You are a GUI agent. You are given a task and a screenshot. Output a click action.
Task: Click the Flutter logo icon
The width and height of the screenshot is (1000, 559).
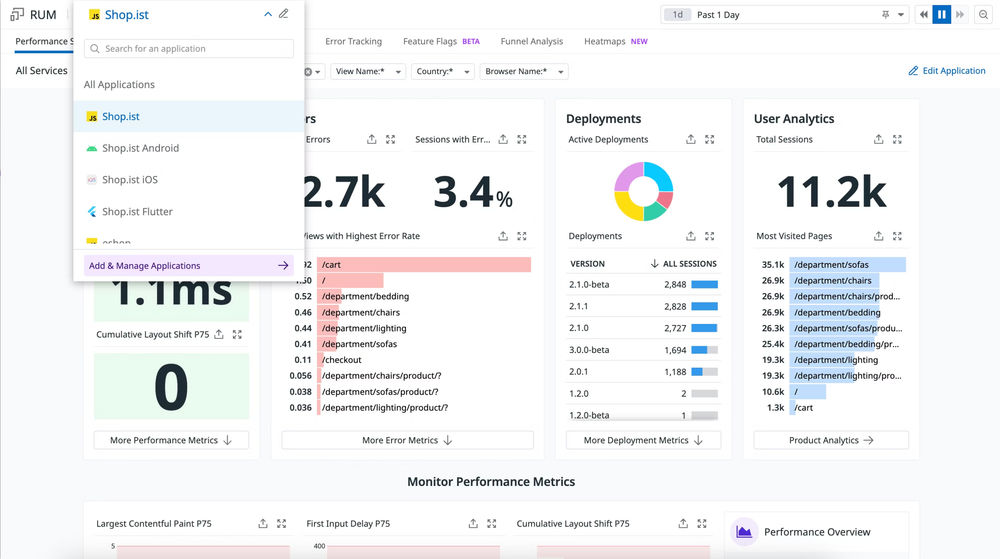pyautogui.click(x=92, y=212)
